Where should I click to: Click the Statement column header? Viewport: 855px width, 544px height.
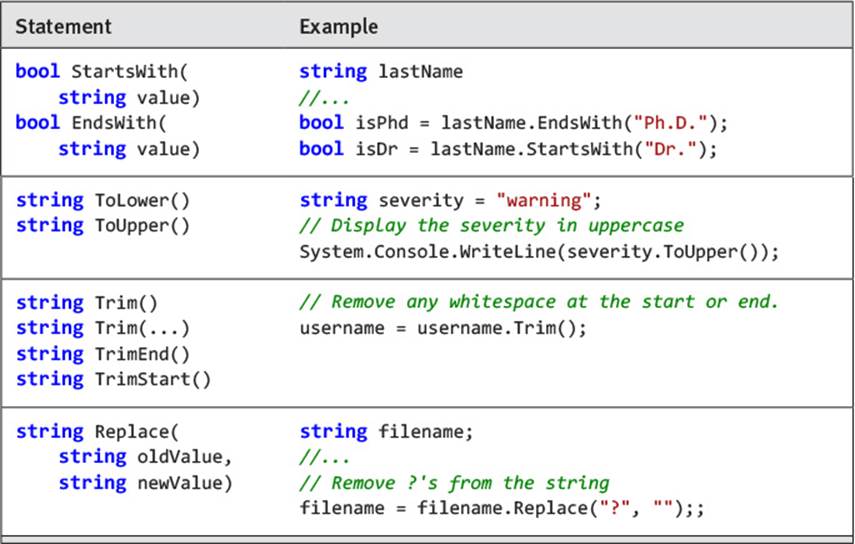63,26
